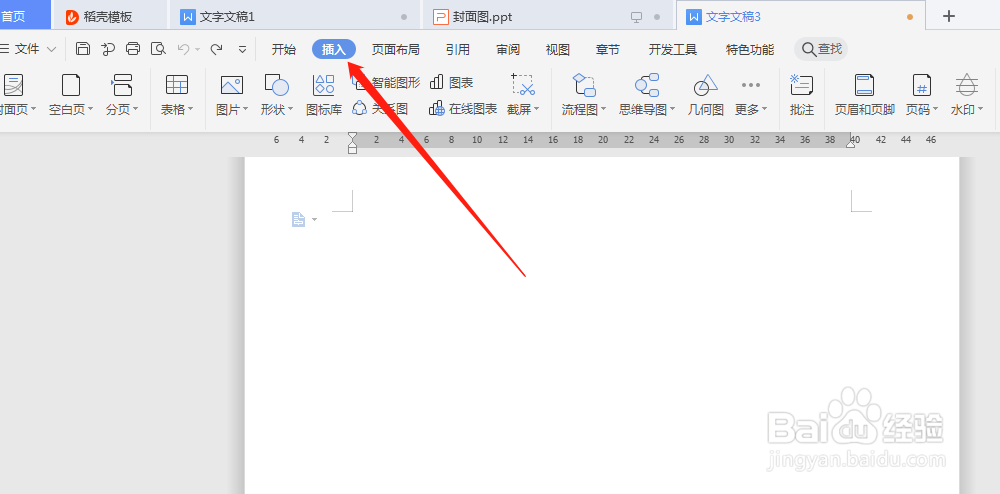Open the 审阅 ribbon tab
The width and height of the screenshot is (1000, 494).
[x=508, y=50]
